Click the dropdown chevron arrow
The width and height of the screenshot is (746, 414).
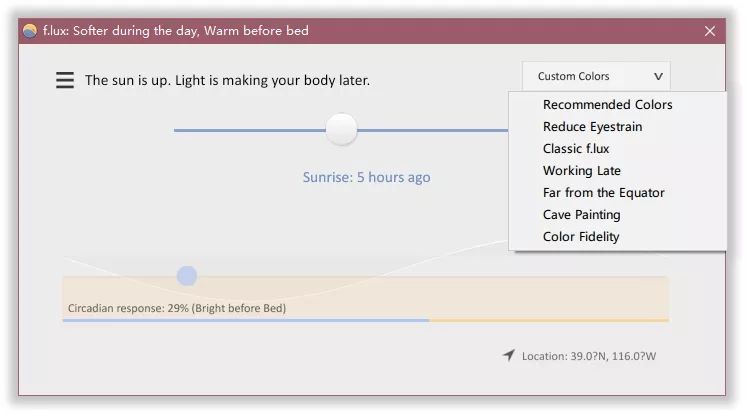click(x=658, y=76)
